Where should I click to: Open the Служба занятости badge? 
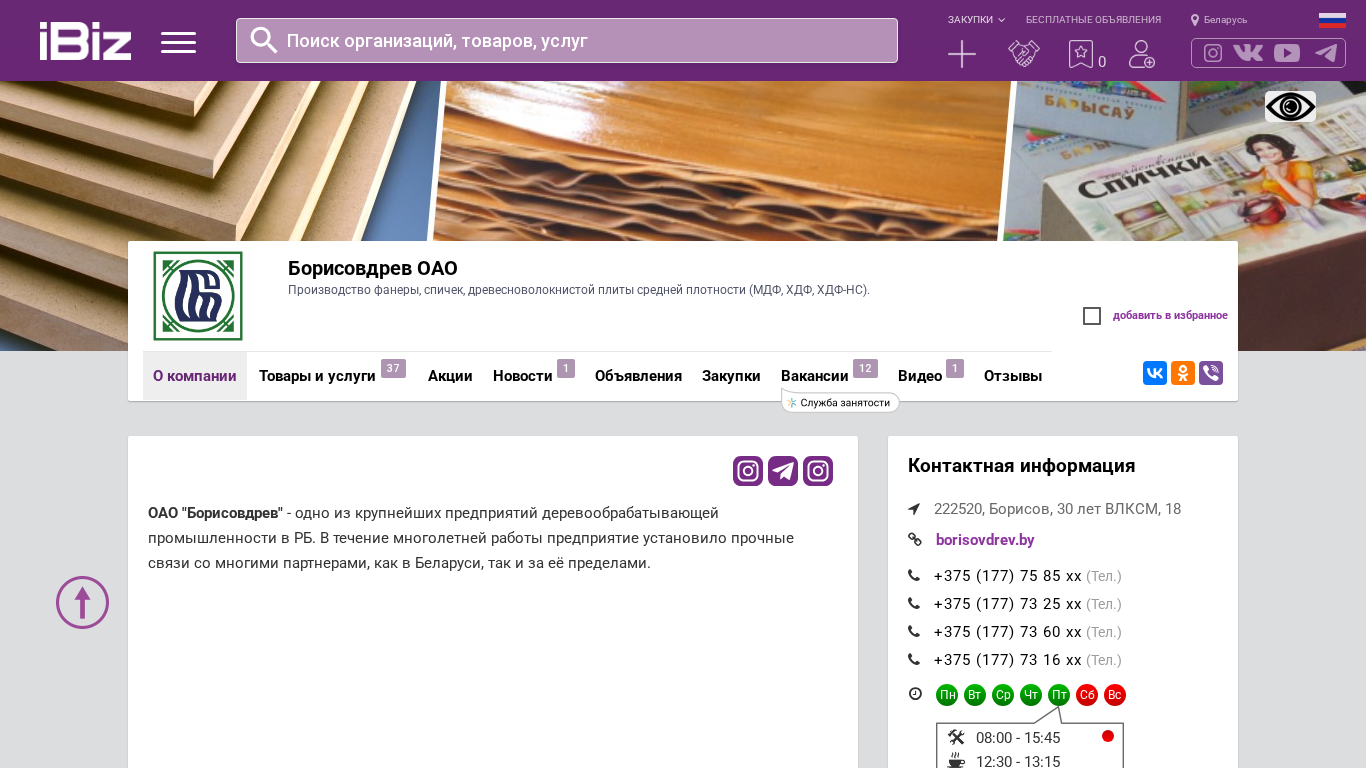[840, 402]
